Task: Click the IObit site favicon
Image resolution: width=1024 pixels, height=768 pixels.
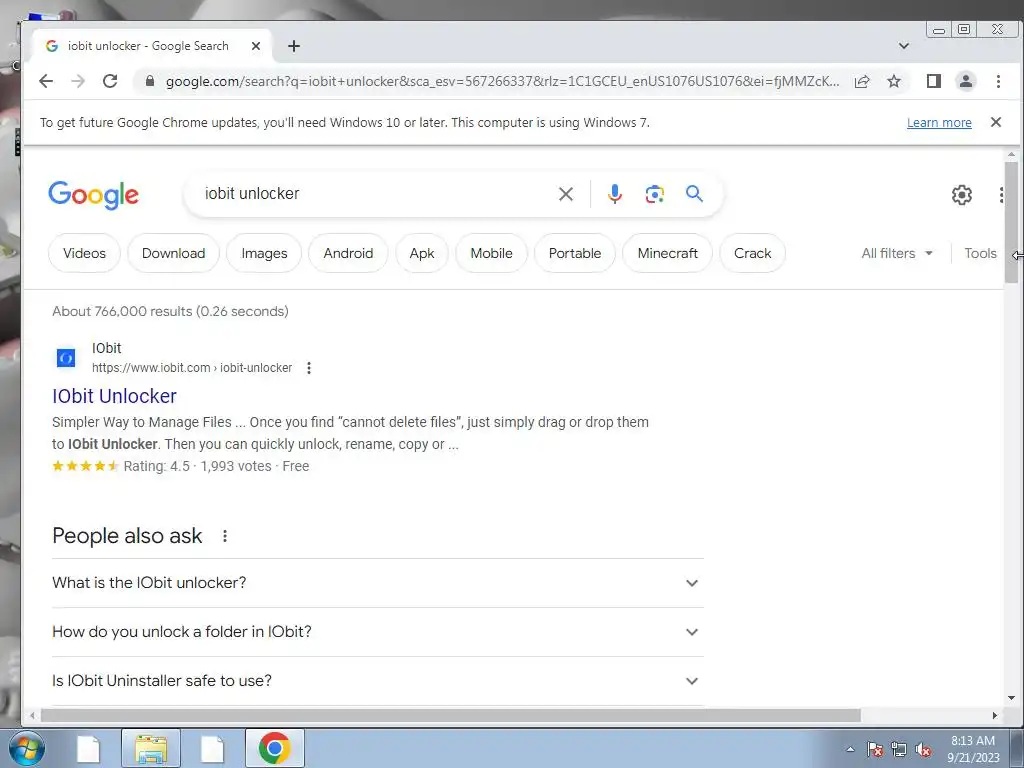Action: 66,358
